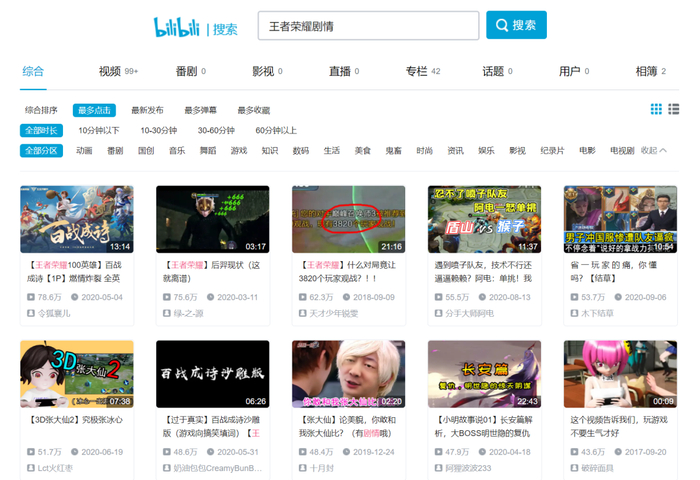
Task: Sort by 最多点击
Action: tap(94, 110)
